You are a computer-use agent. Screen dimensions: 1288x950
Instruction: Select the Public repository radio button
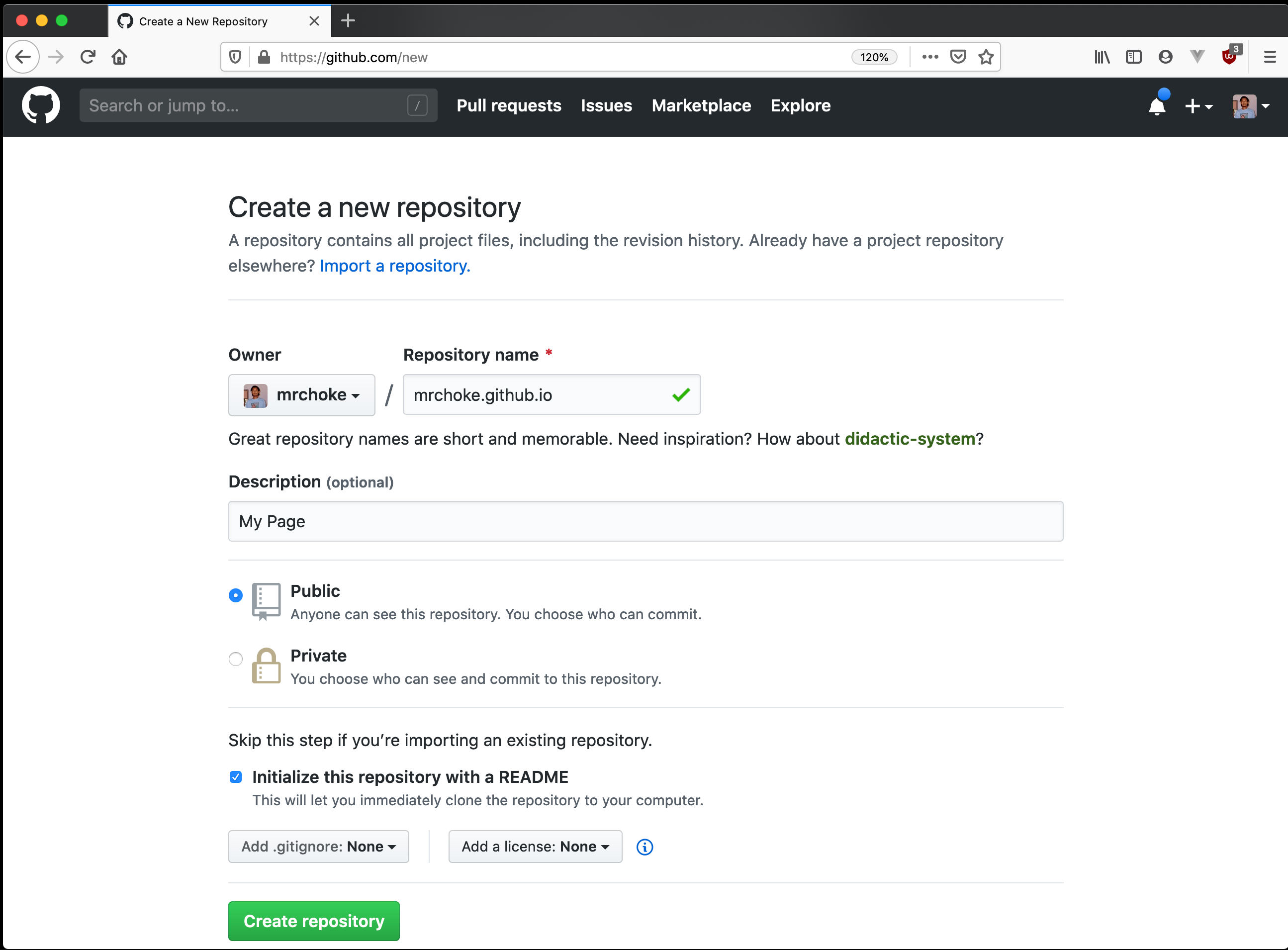click(x=235, y=595)
